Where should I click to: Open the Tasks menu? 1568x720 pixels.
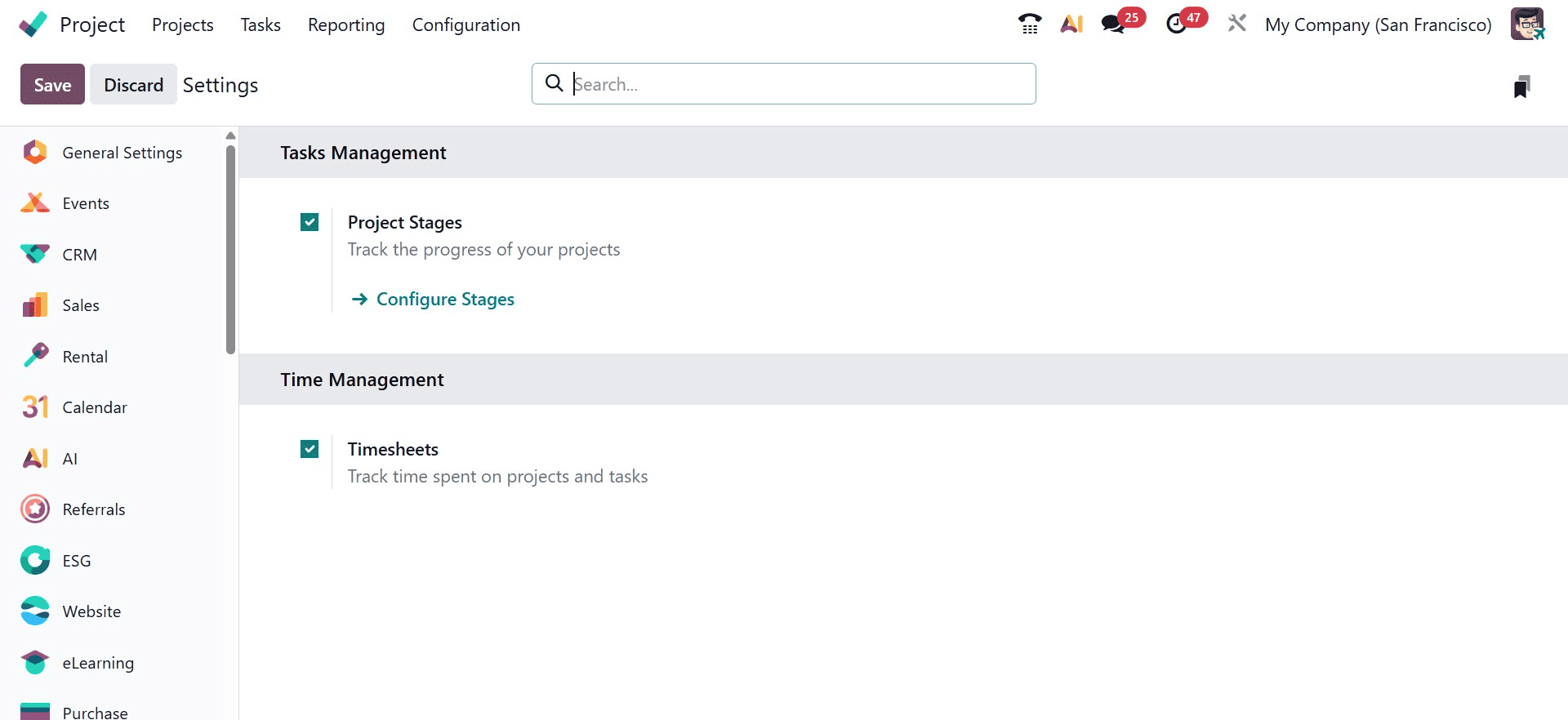260,24
